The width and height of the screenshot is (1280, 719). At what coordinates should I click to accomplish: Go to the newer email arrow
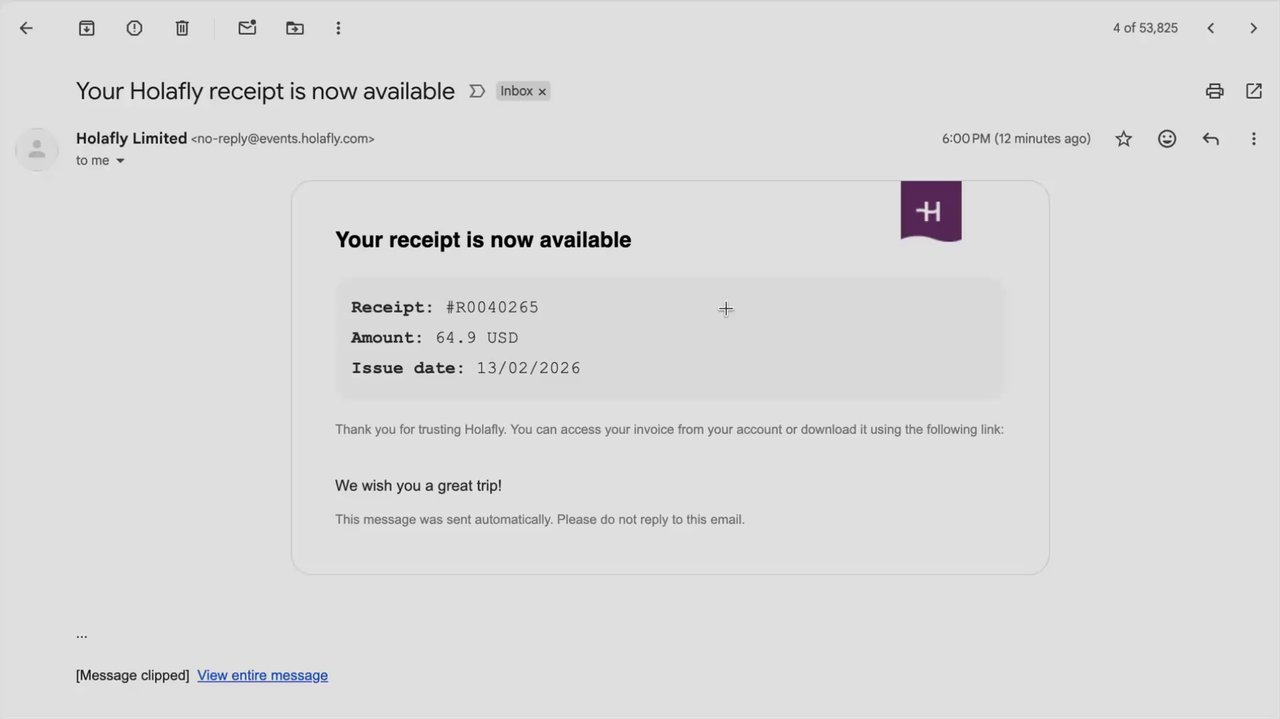(1210, 28)
